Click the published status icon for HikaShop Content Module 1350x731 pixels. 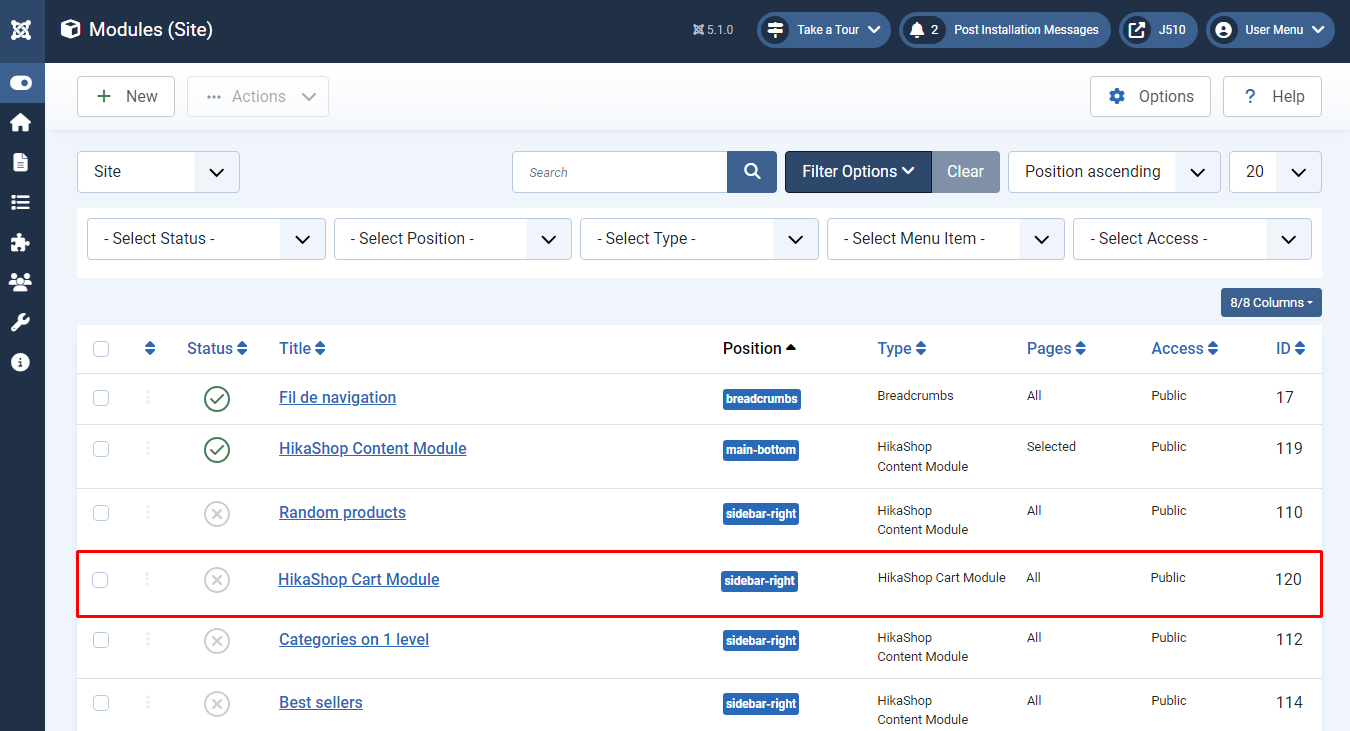click(x=217, y=450)
